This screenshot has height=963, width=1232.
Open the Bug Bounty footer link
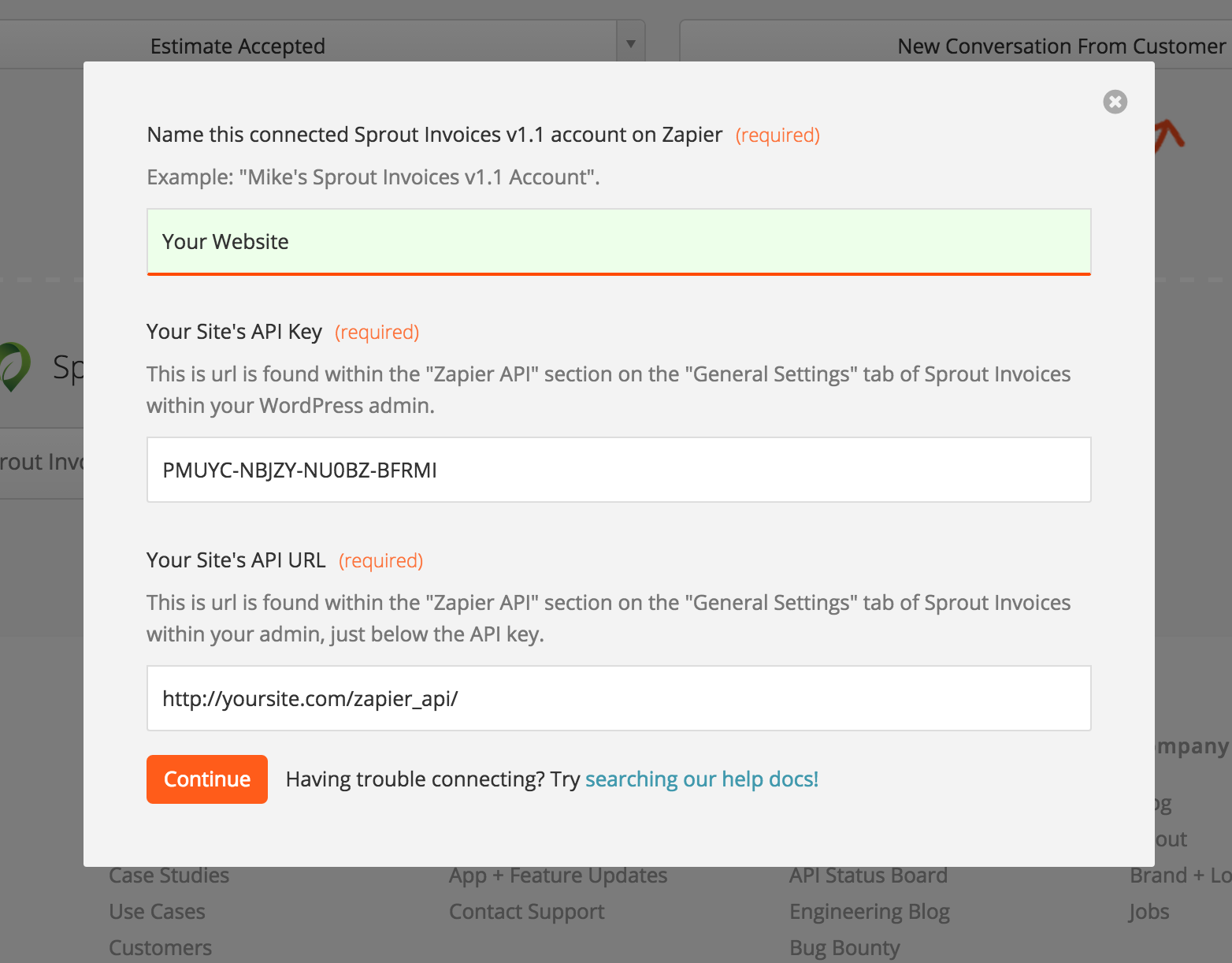point(844,948)
